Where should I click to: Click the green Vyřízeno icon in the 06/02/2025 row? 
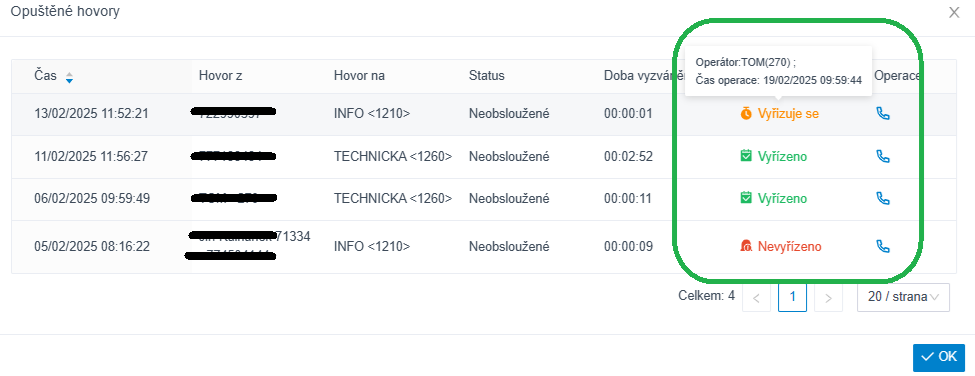746,198
